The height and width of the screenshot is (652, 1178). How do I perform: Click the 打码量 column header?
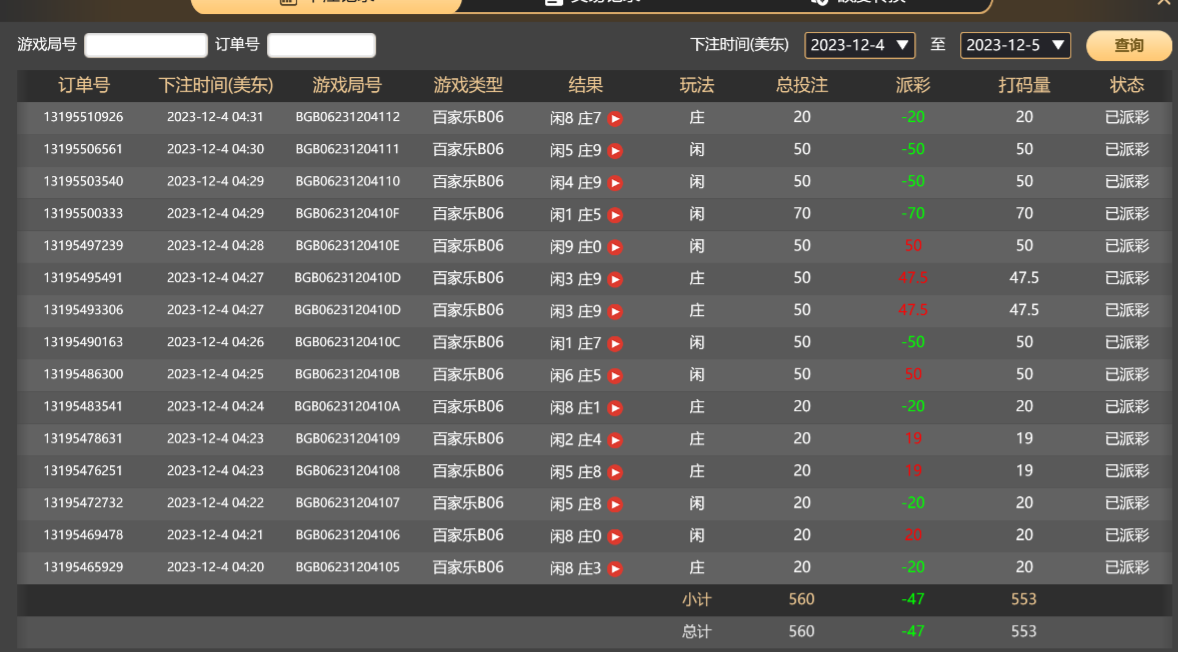click(x=1024, y=86)
